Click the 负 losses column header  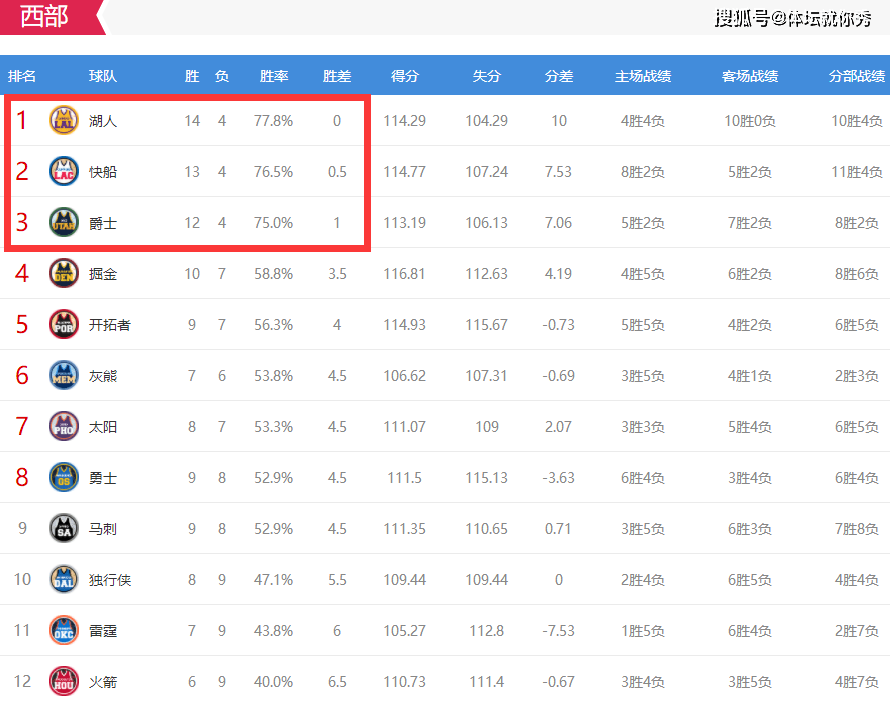222,76
